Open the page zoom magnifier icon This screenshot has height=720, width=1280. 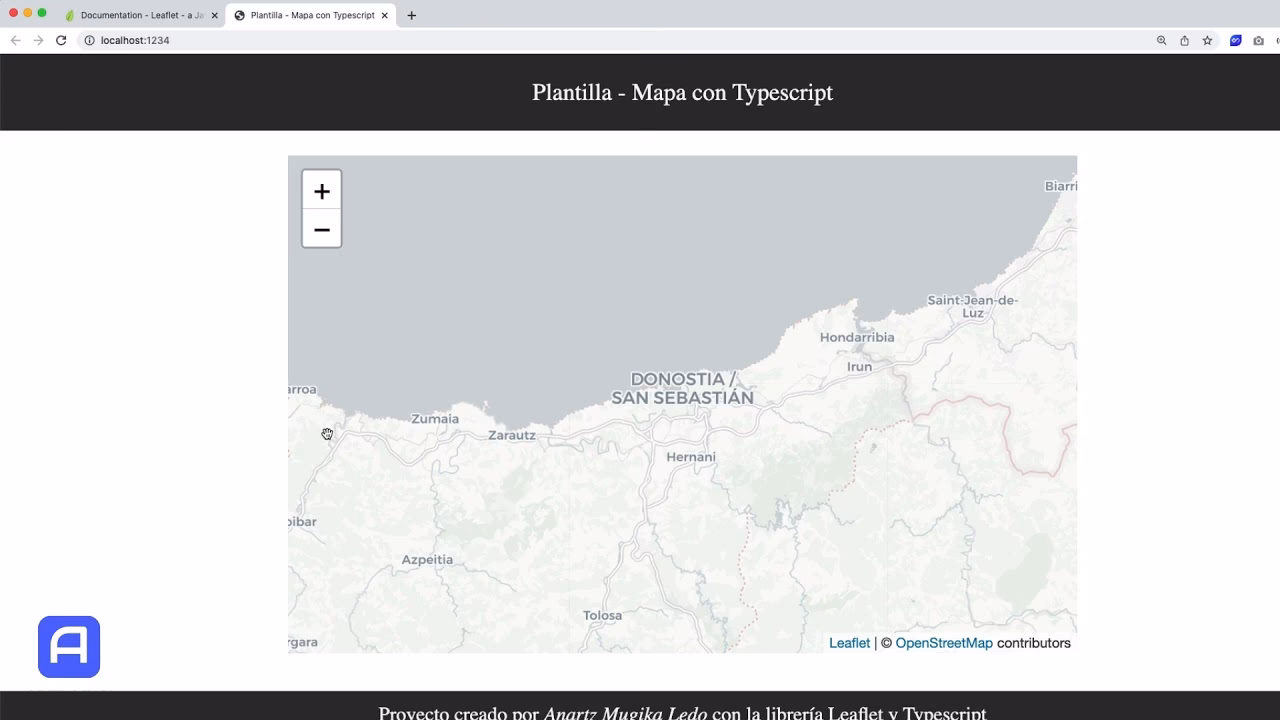point(1161,40)
